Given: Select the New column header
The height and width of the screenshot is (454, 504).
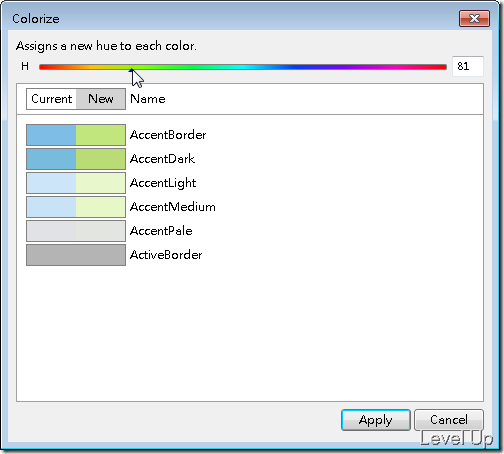Looking at the screenshot, I should [x=101, y=99].
